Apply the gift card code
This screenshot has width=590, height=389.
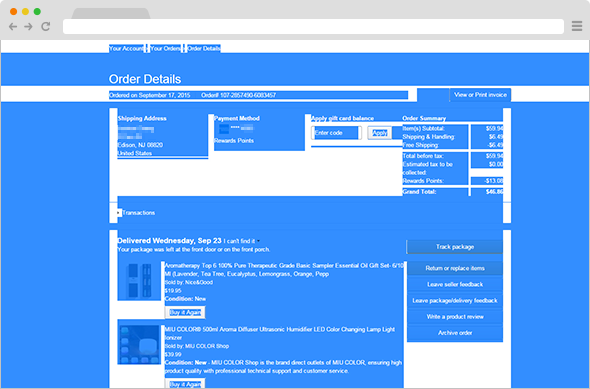click(x=380, y=133)
